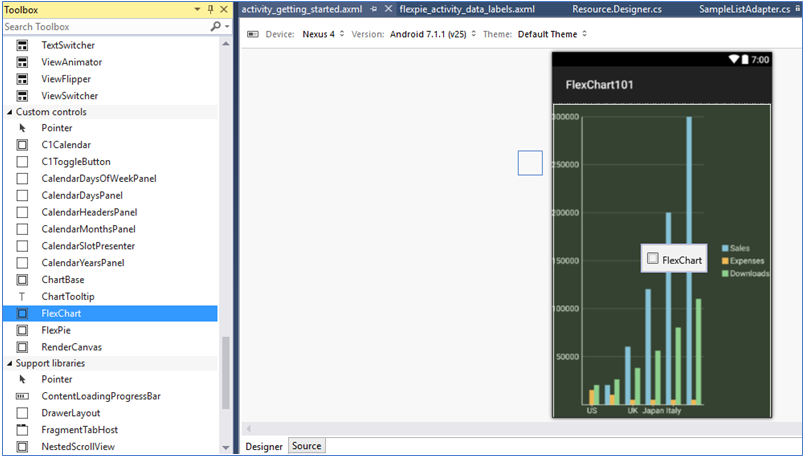Viewport: 805px width, 457px height.
Task: Collapse the Support libraries section
Action: 10,363
